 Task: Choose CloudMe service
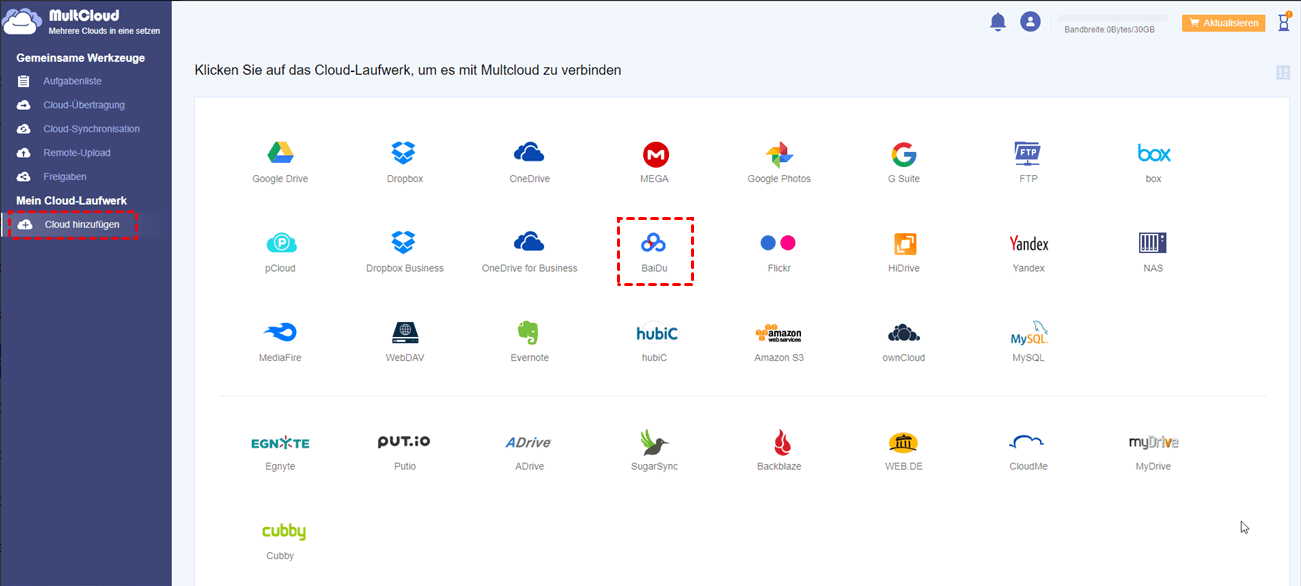point(1028,443)
